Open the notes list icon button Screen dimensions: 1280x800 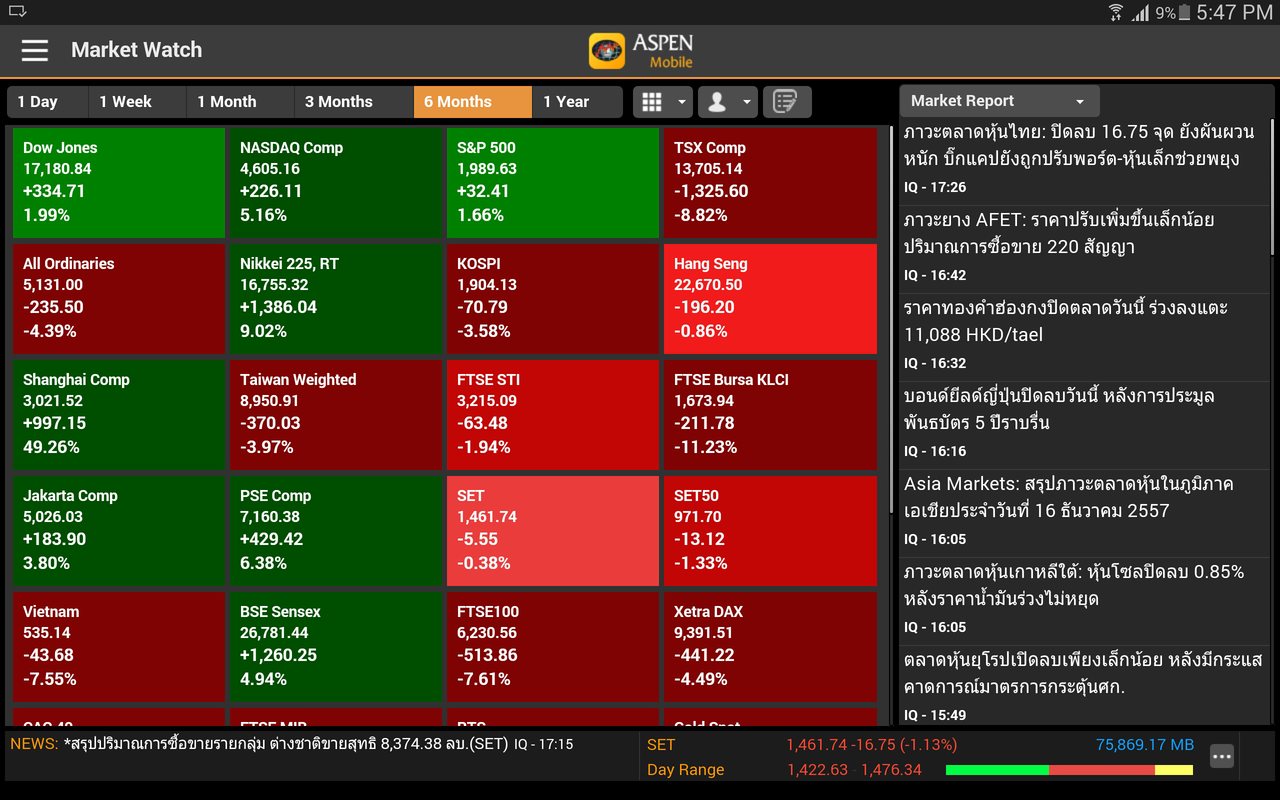pyautogui.click(x=787, y=102)
